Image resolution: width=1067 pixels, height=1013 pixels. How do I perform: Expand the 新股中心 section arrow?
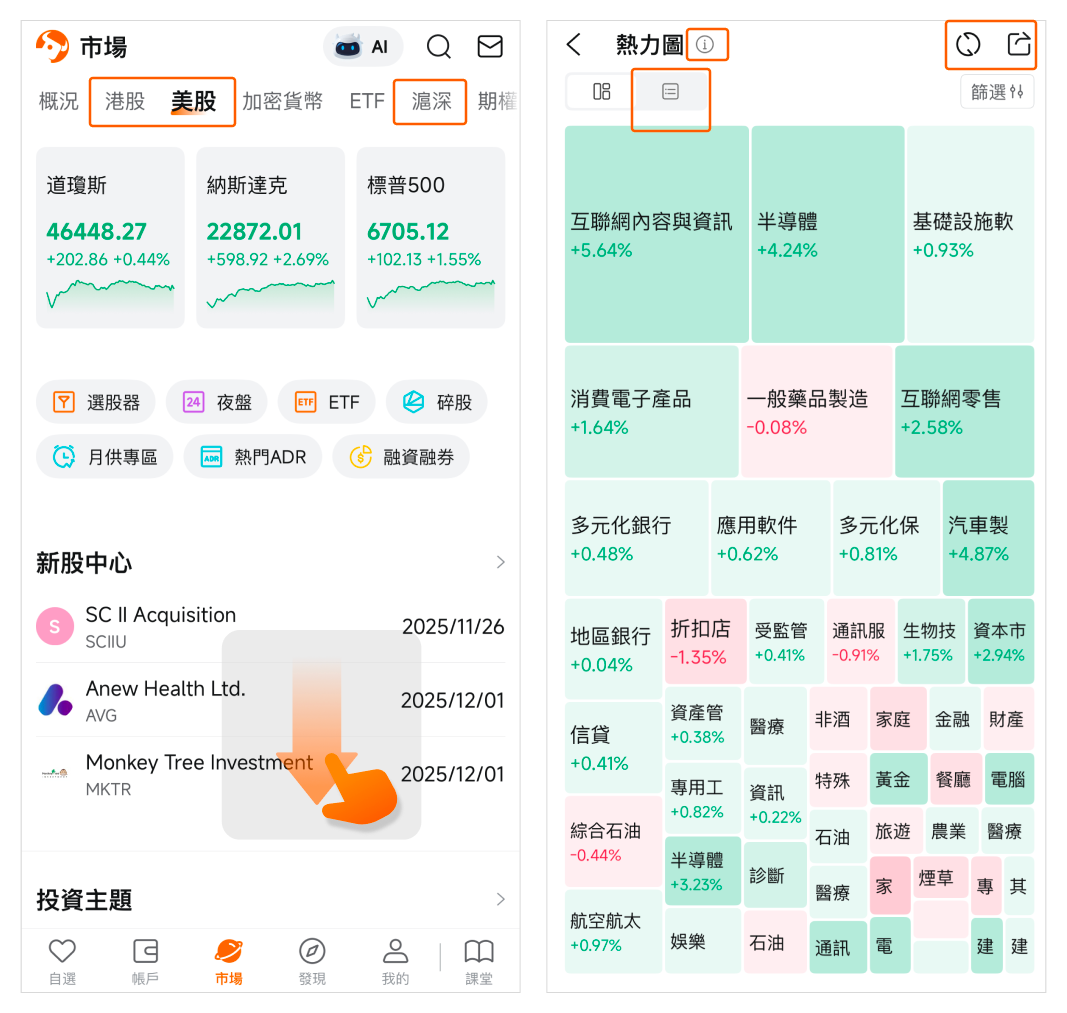point(501,563)
